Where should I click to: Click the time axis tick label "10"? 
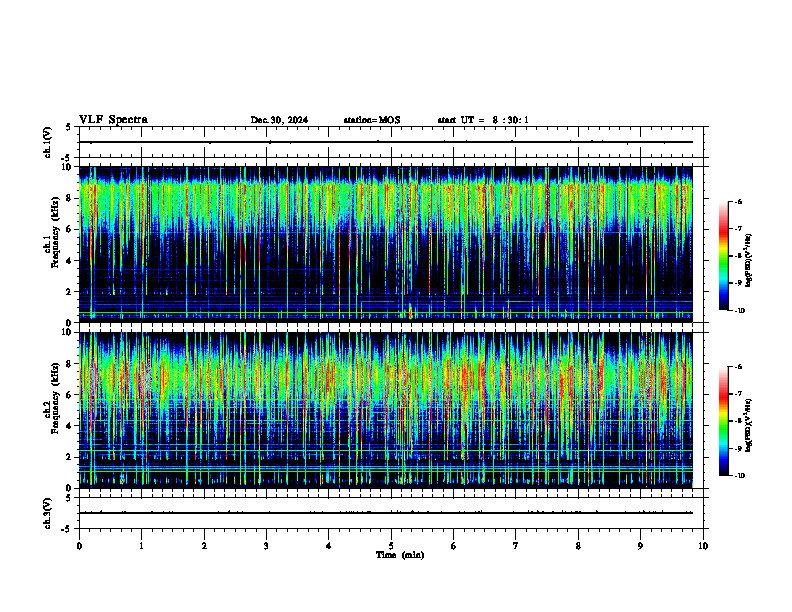point(703,546)
